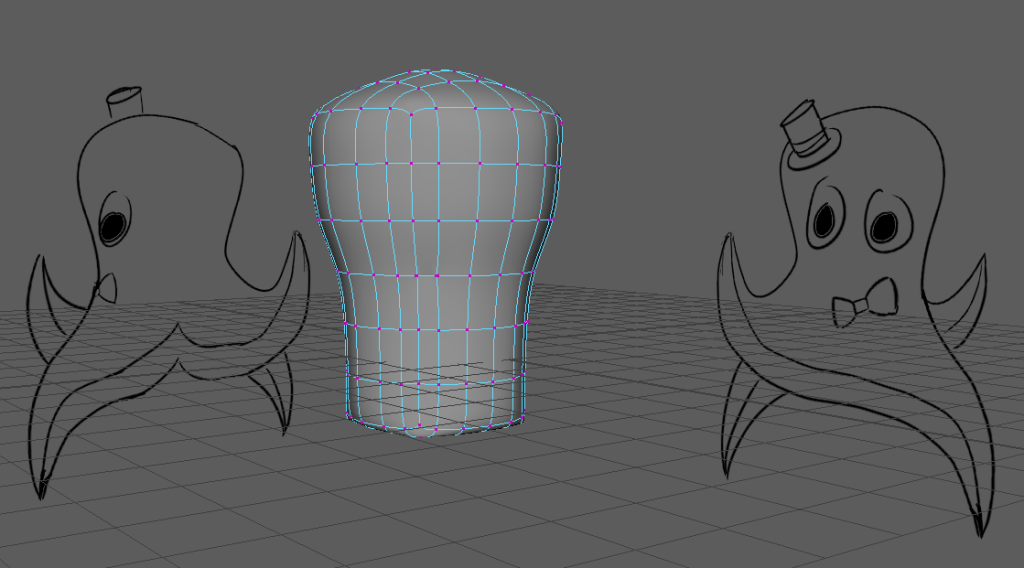Select the side-view octopus reference sketch
Viewport: 1024px width, 568px height.
[168, 293]
